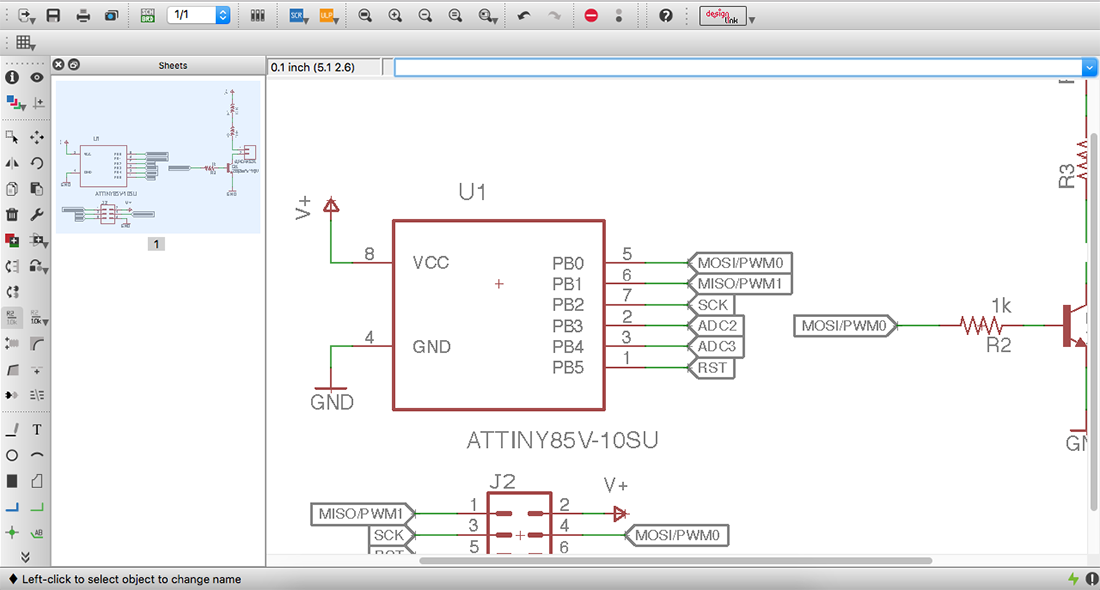Select the Mirror tool
The image size is (1100, 590).
(x=12, y=163)
